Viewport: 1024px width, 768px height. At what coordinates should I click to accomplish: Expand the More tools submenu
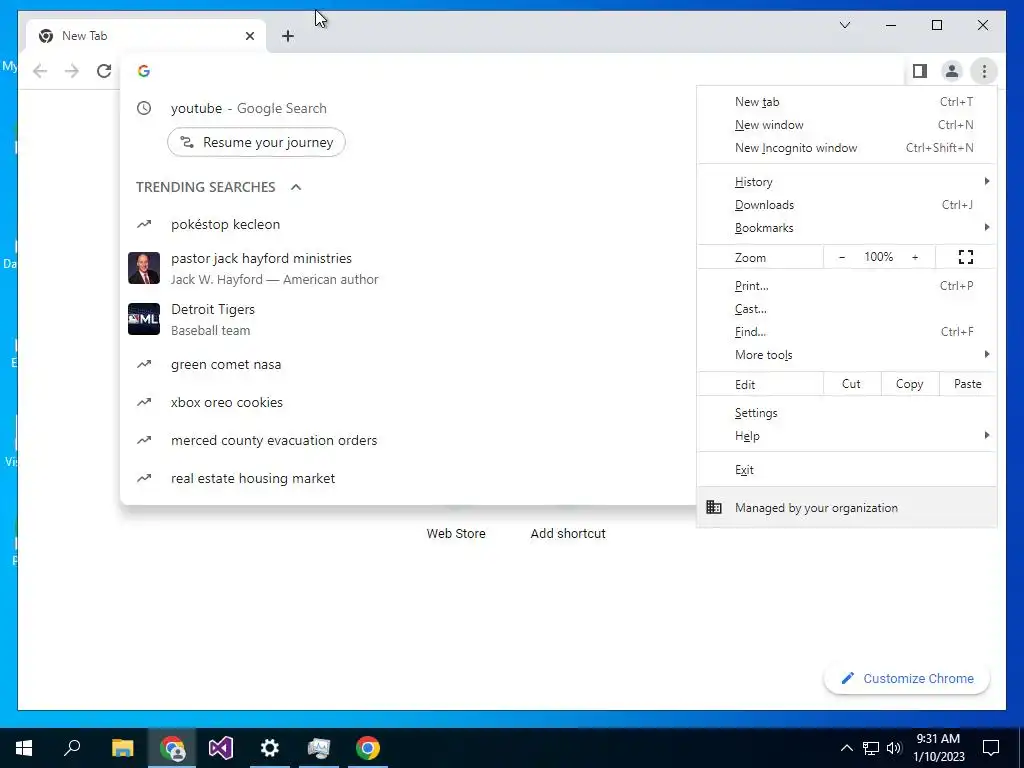tap(847, 355)
